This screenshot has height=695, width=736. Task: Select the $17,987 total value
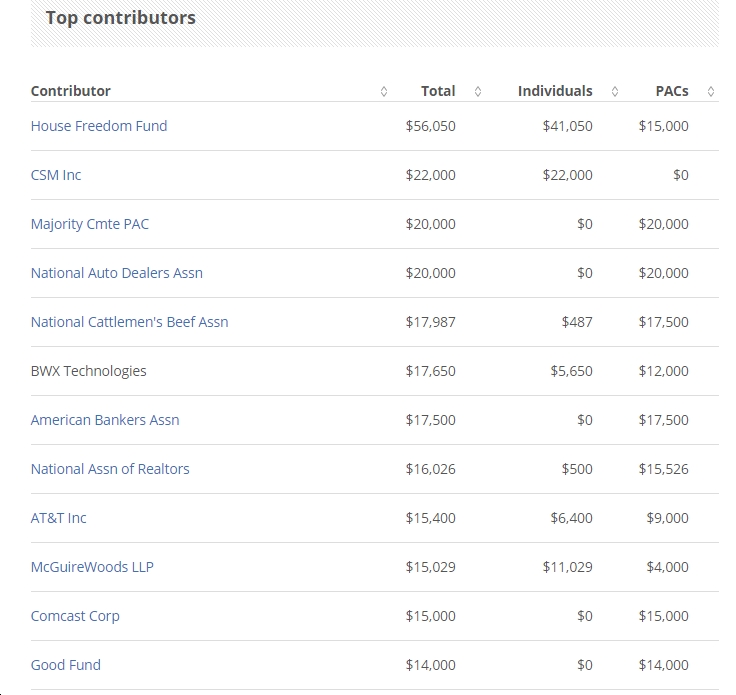click(430, 322)
